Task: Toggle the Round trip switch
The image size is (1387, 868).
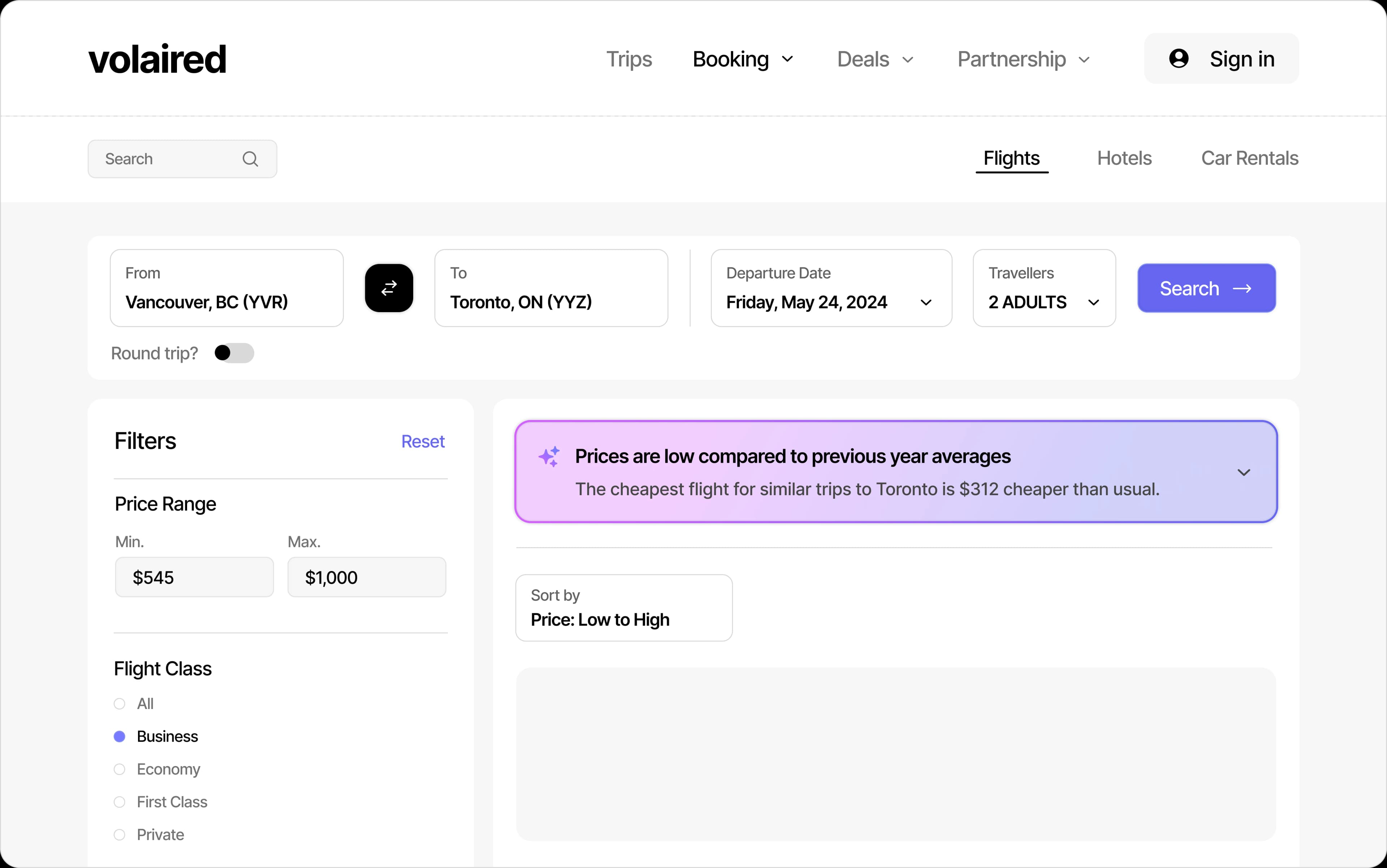Action: tap(234, 353)
